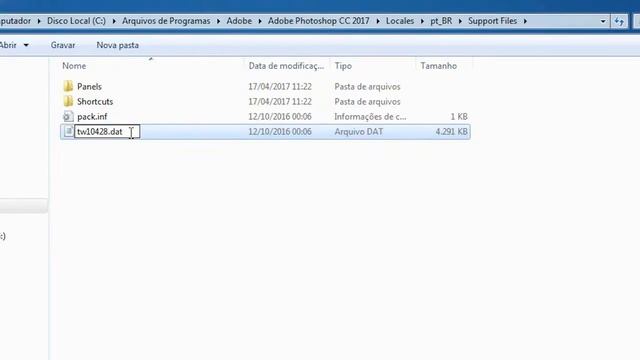Screen dimensions: 640x360
Task: Select the Shortcuts folder name
Action: tap(95, 102)
